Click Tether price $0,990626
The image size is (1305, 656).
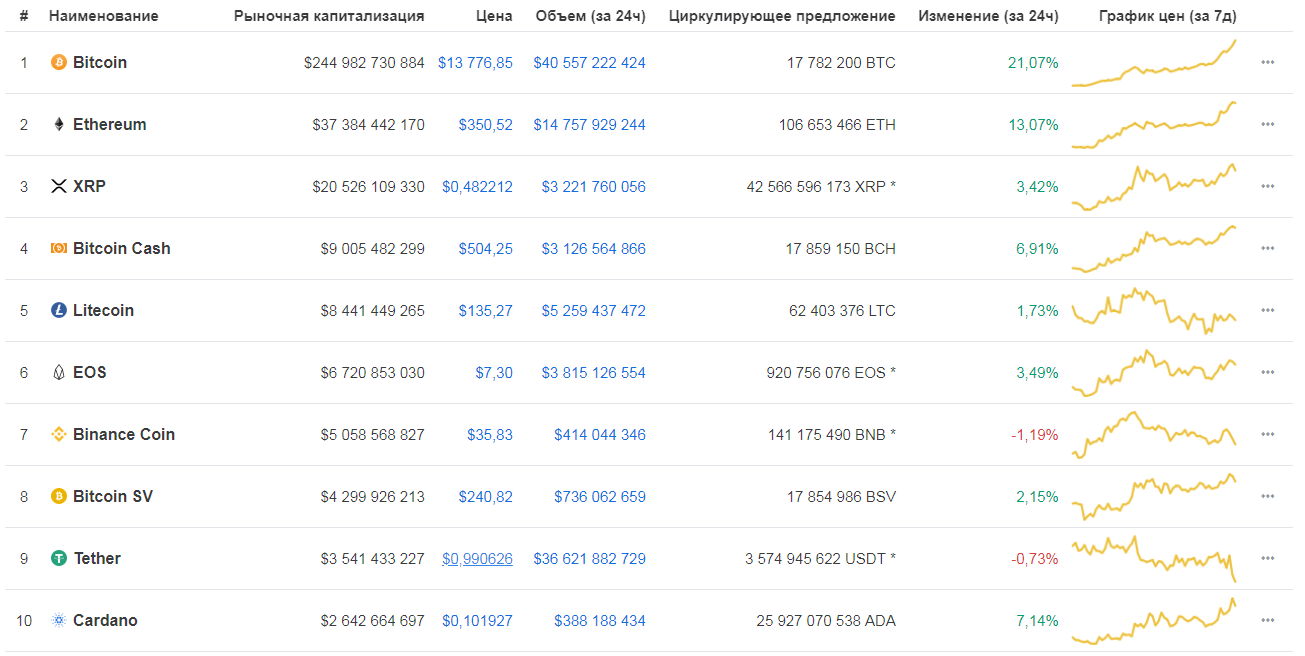click(x=477, y=558)
